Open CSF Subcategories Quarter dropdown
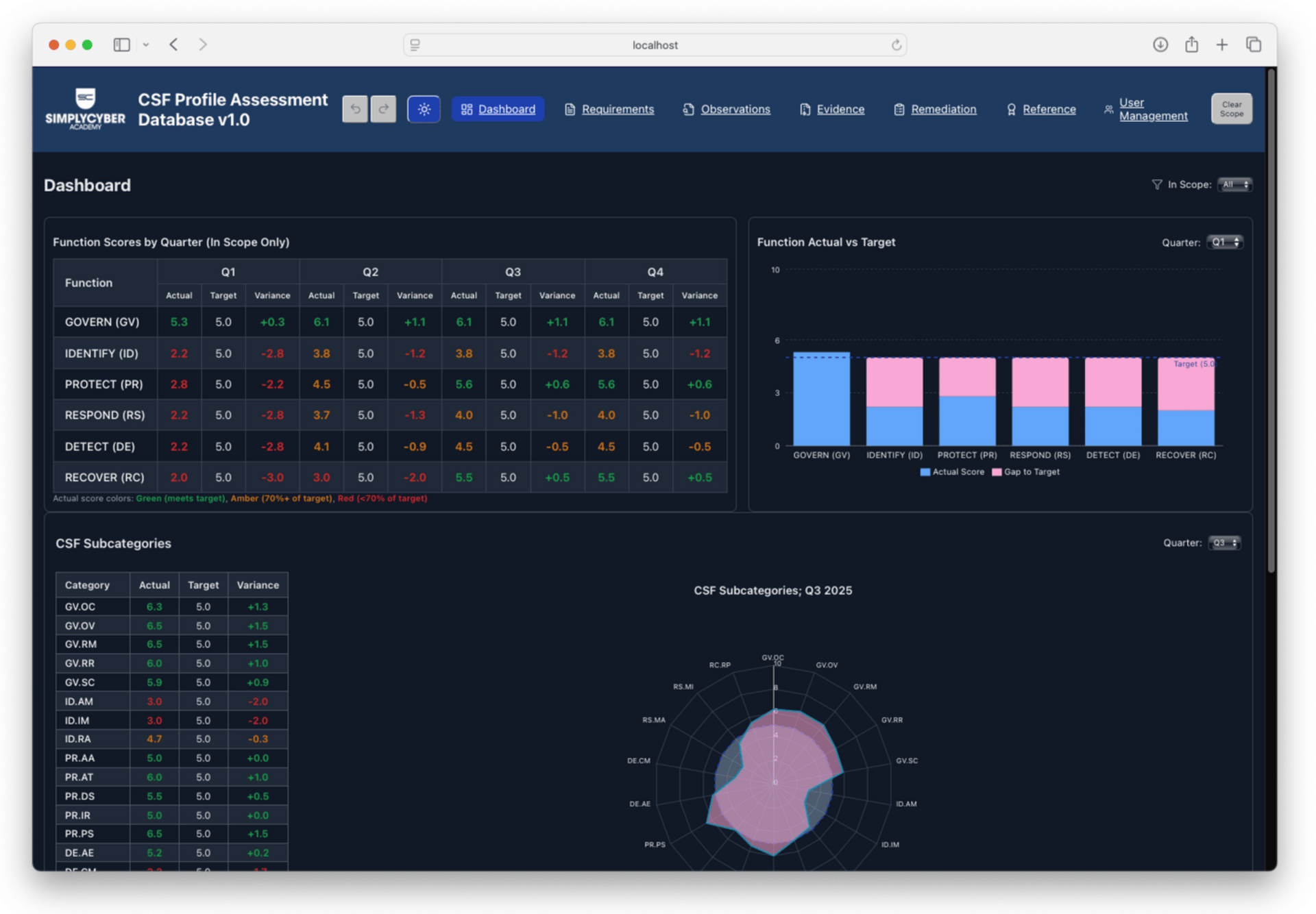The width and height of the screenshot is (1316, 914). [1225, 543]
